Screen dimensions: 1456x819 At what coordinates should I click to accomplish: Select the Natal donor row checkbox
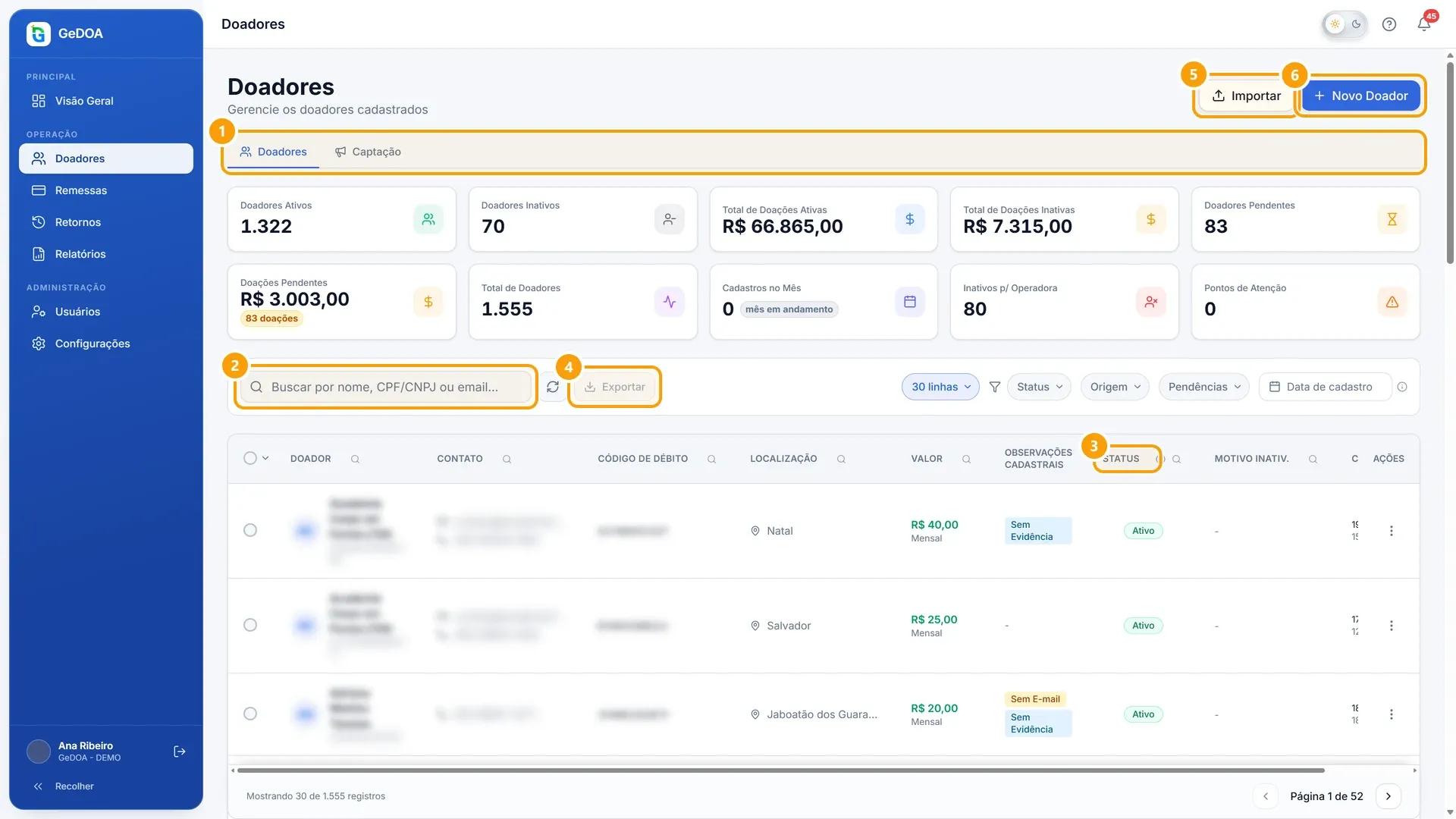[250, 530]
